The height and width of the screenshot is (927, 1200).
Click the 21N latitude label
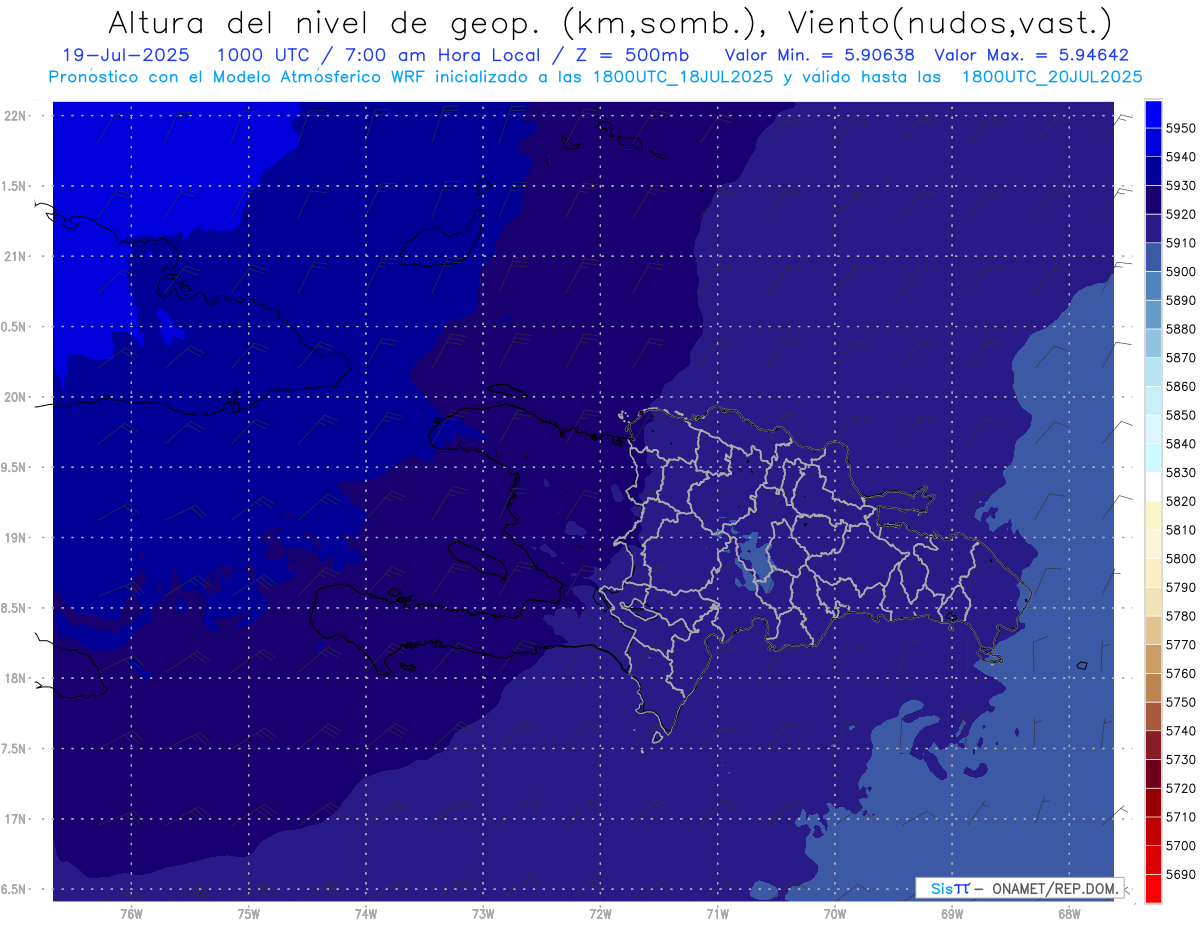14,257
